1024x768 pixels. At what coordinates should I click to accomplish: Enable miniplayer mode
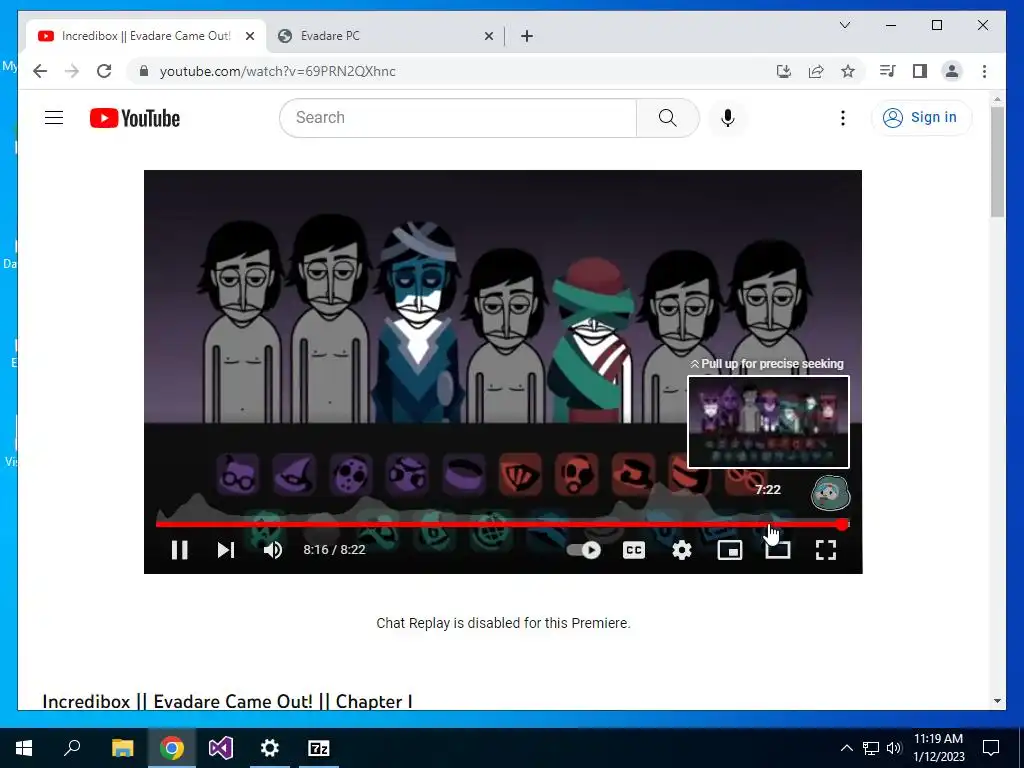pyautogui.click(x=729, y=550)
